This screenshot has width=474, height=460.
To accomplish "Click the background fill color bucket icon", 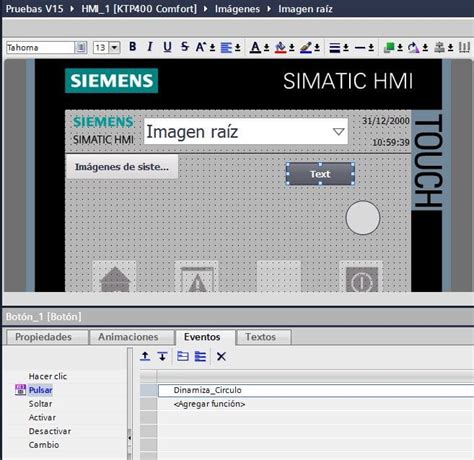I will pyautogui.click(x=280, y=48).
